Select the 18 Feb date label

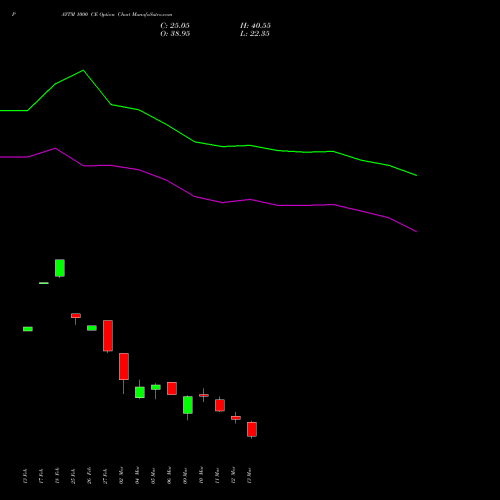coord(57,476)
